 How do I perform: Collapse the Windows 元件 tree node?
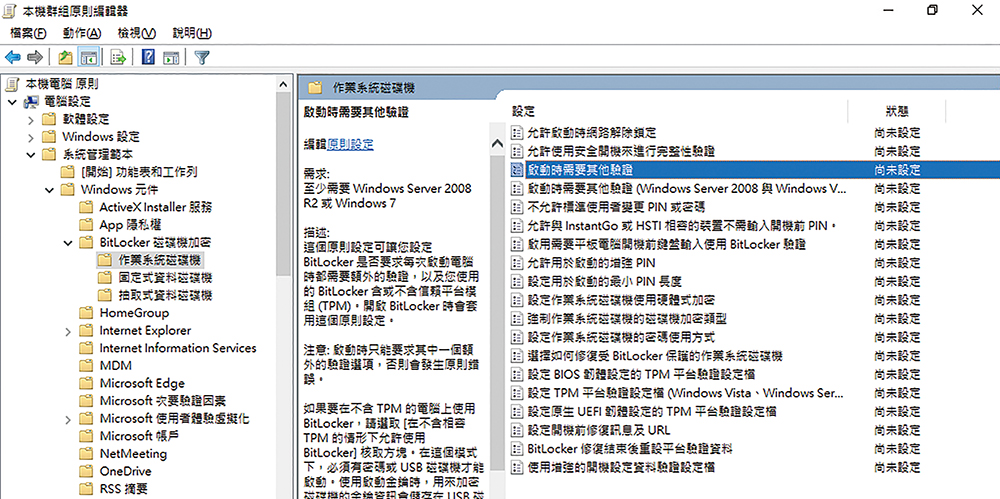click(x=49, y=190)
